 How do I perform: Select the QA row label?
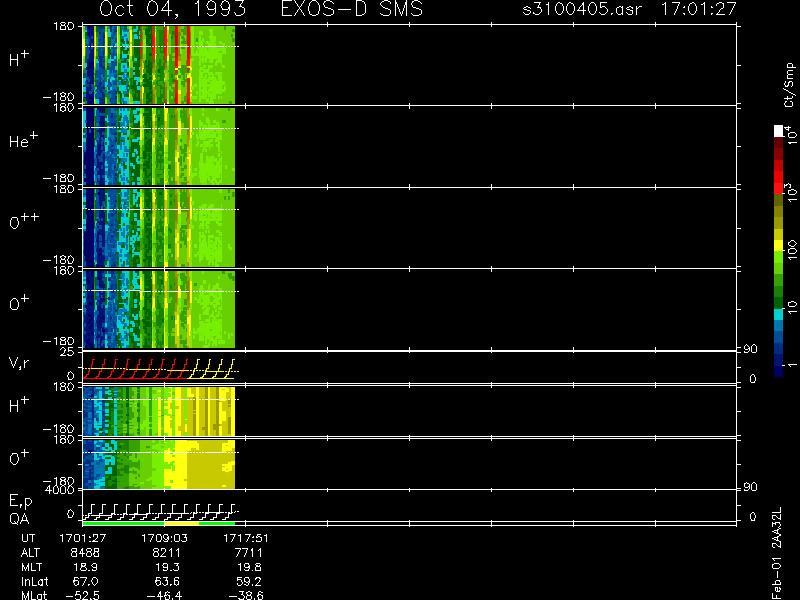[x=19, y=519]
